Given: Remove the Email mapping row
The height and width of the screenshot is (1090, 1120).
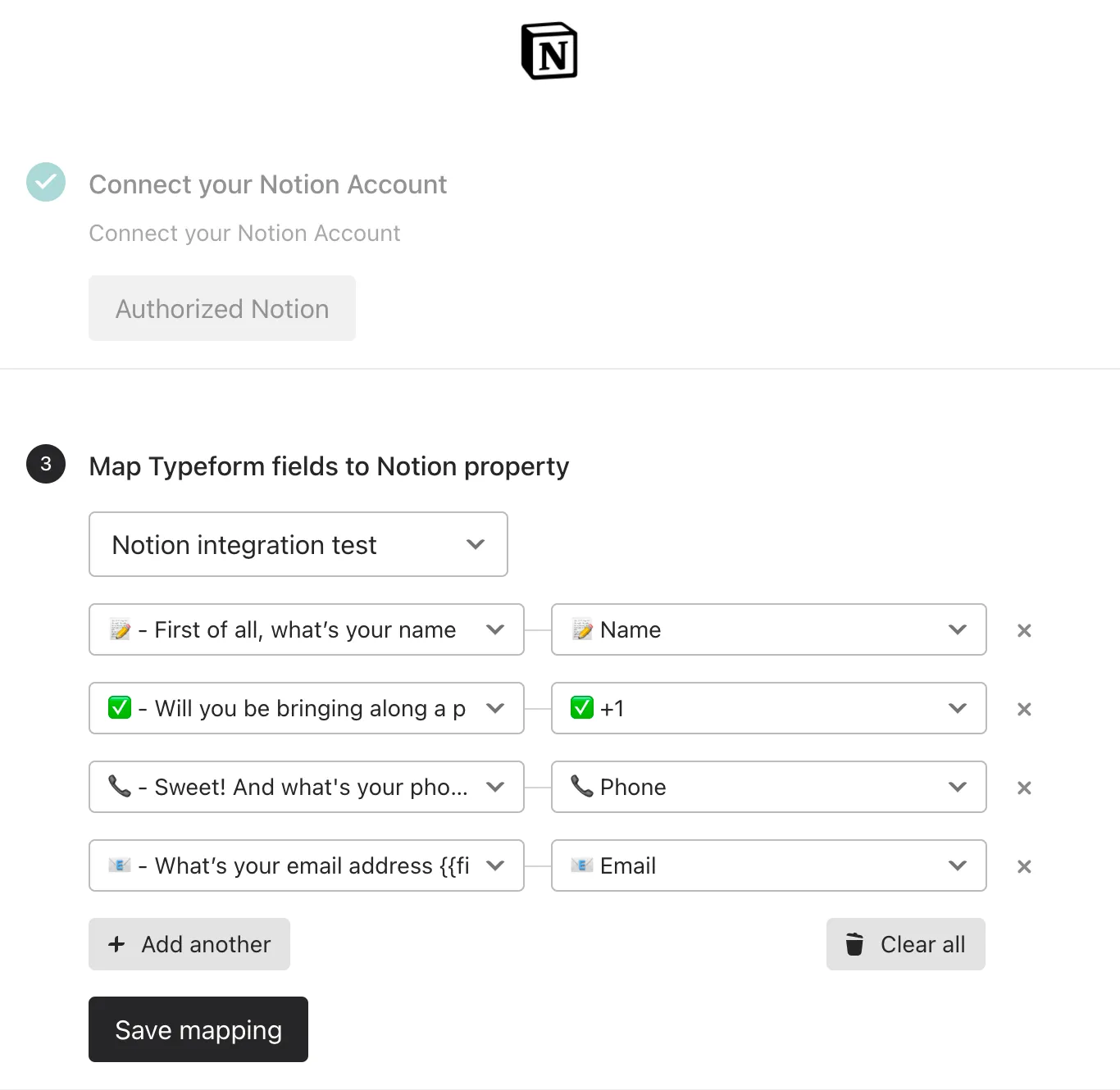Looking at the screenshot, I should click(1024, 866).
